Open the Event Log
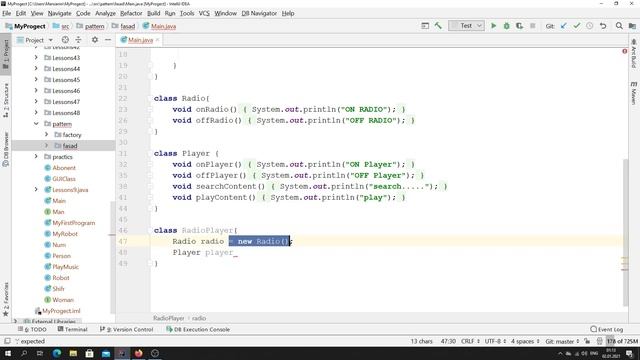Image resolution: width=640 pixels, height=360 pixels. (x=607, y=329)
